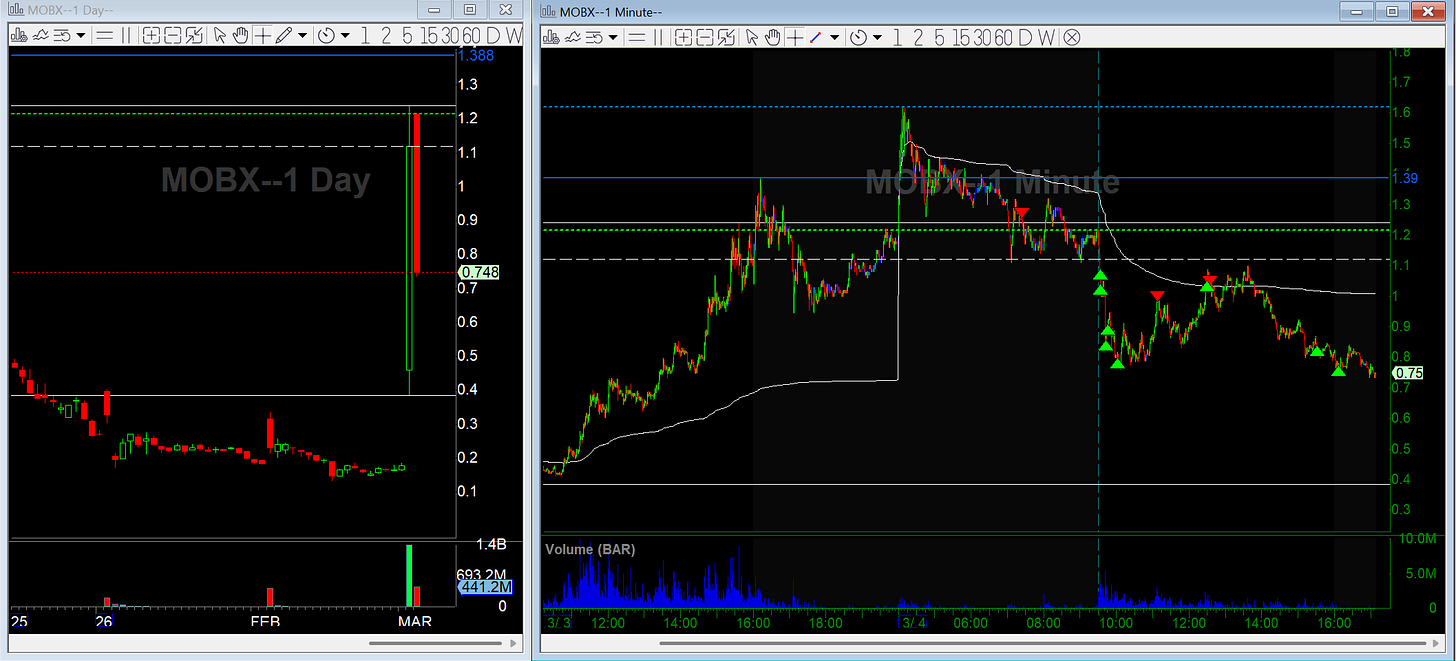
Task: Zoom out on the Day chart
Action: click(x=172, y=35)
